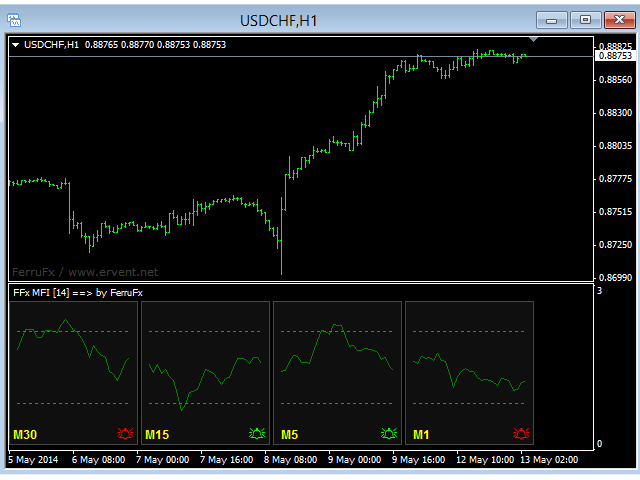Click the 5 May 2014 date label

pos(33,460)
